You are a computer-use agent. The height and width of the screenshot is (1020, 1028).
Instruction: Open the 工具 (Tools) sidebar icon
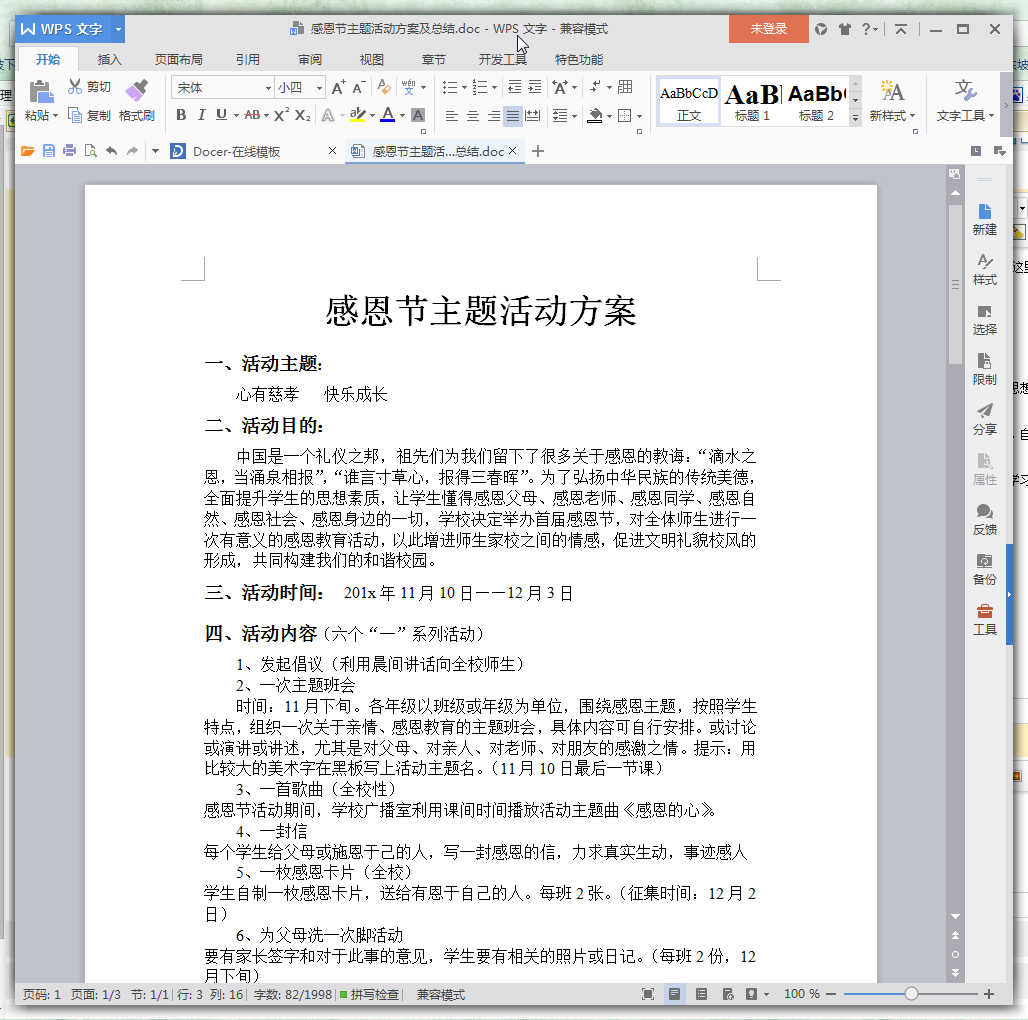[985, 619]
